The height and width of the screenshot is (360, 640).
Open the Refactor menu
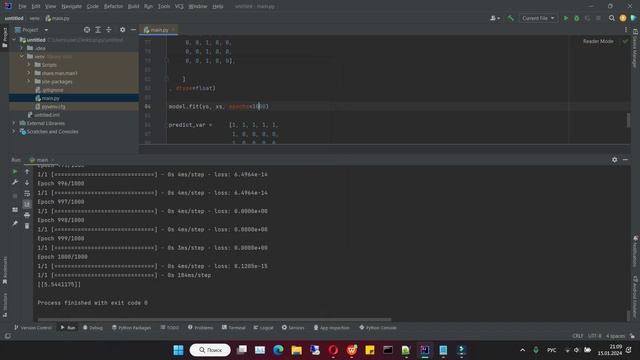pos(113,7)
